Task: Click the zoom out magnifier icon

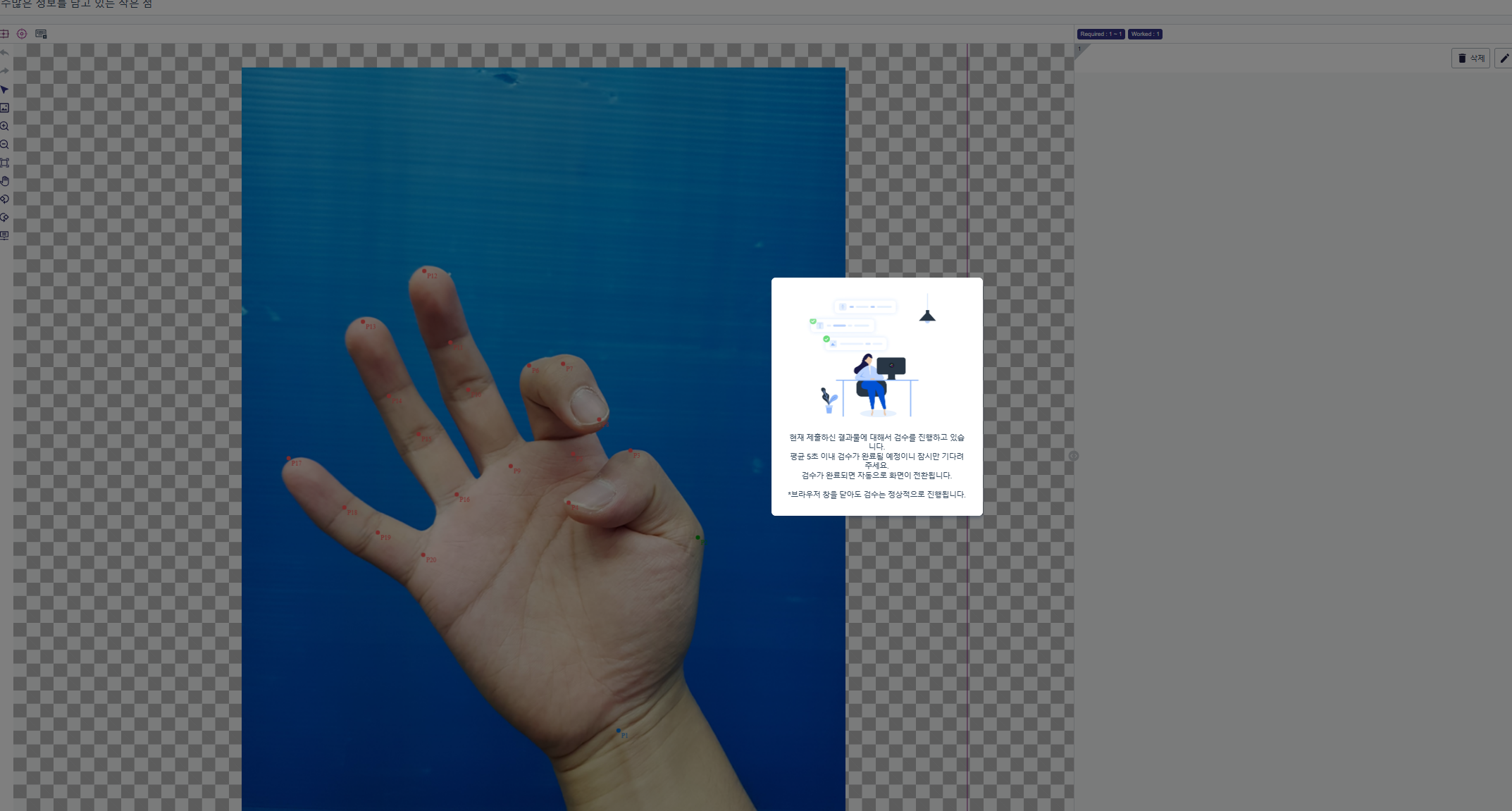Action: (x=4, y=144)
